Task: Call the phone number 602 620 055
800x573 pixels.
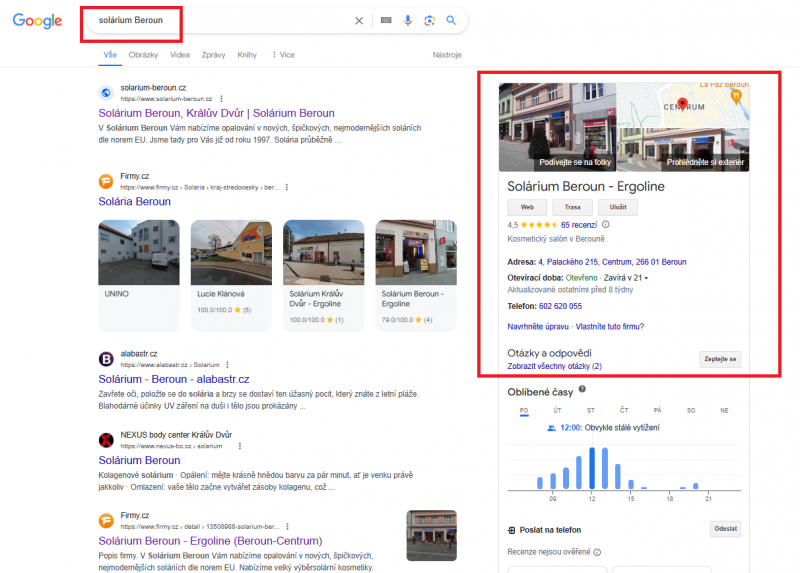Action: tap(560, 306)
